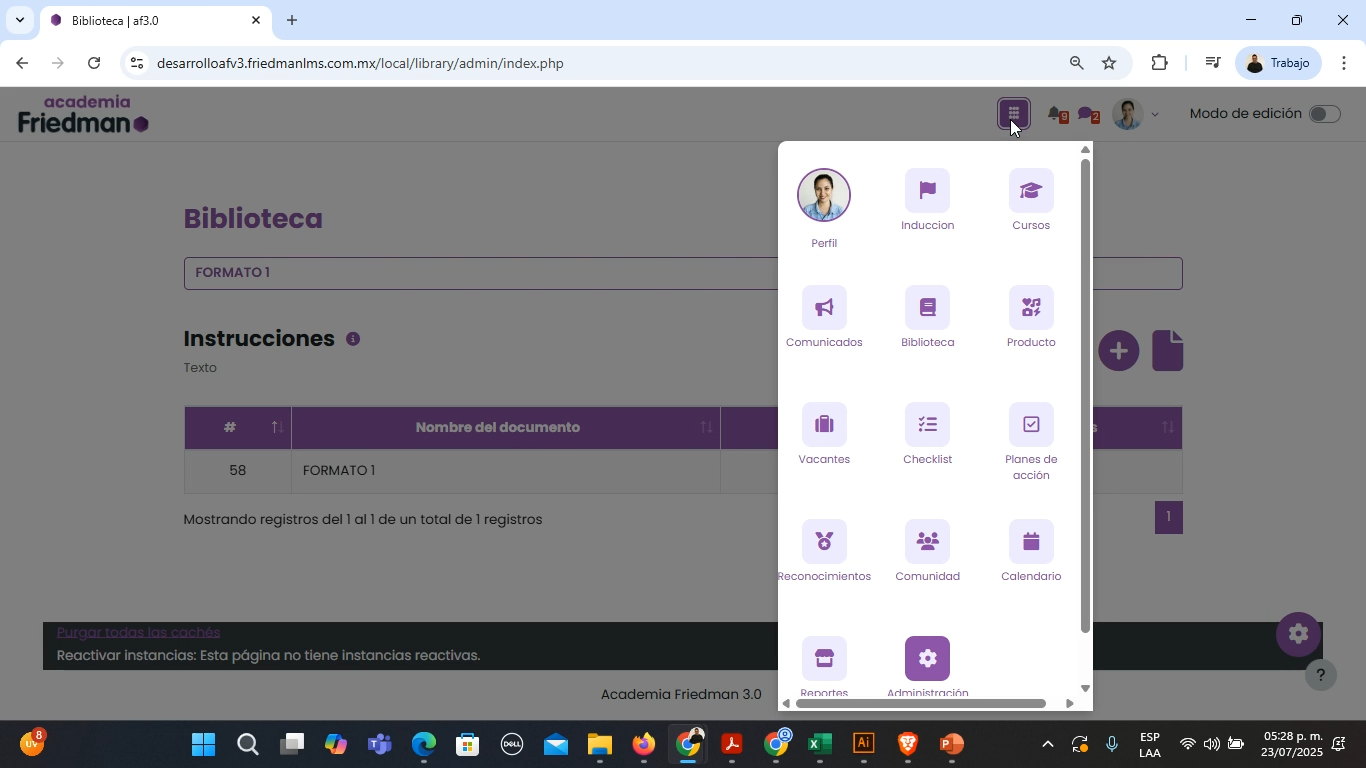Viewport: 1366px width, 768px height.
Task: Open the Trabajo browser profile
Action: (x=1279, y=63)
